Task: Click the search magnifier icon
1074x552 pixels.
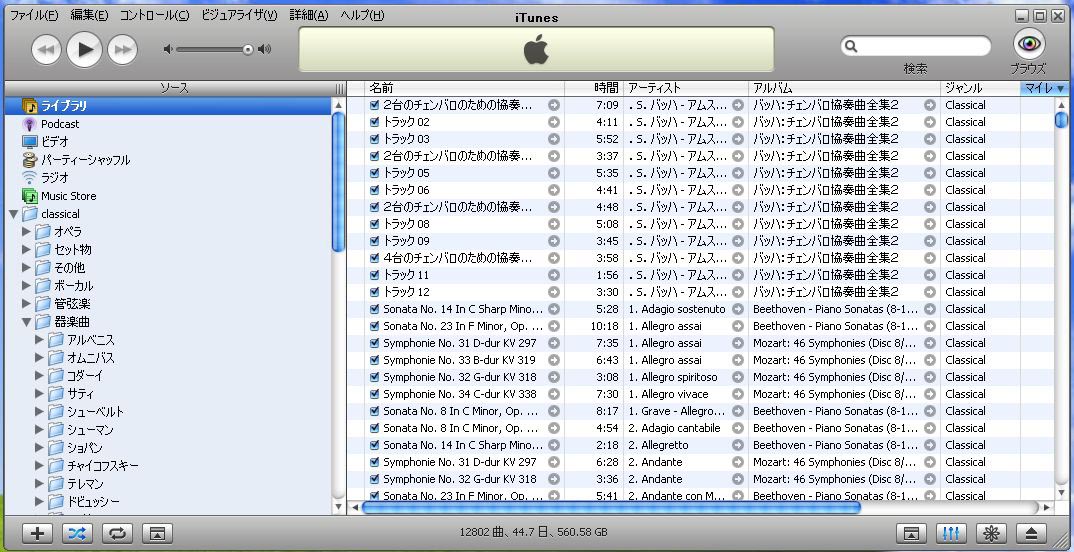Action: coord(851,47)
